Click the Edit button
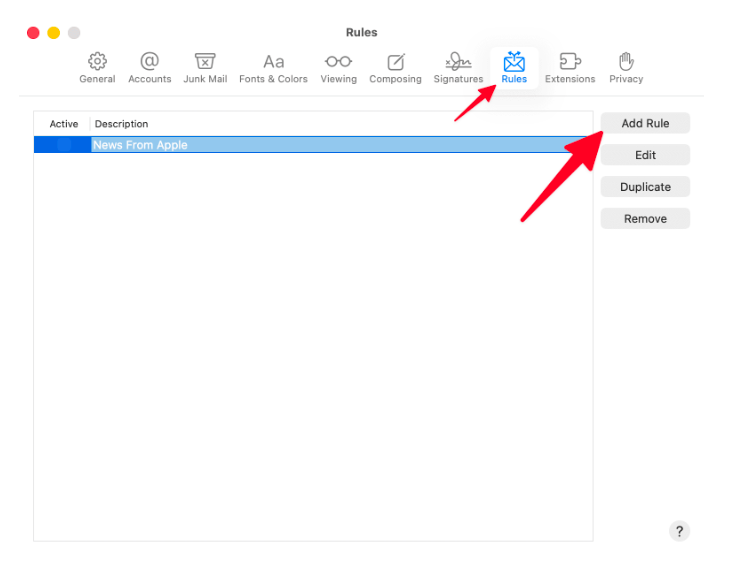Image resolution: width=734 pixels, height=579 pixels. click(645, 155)
